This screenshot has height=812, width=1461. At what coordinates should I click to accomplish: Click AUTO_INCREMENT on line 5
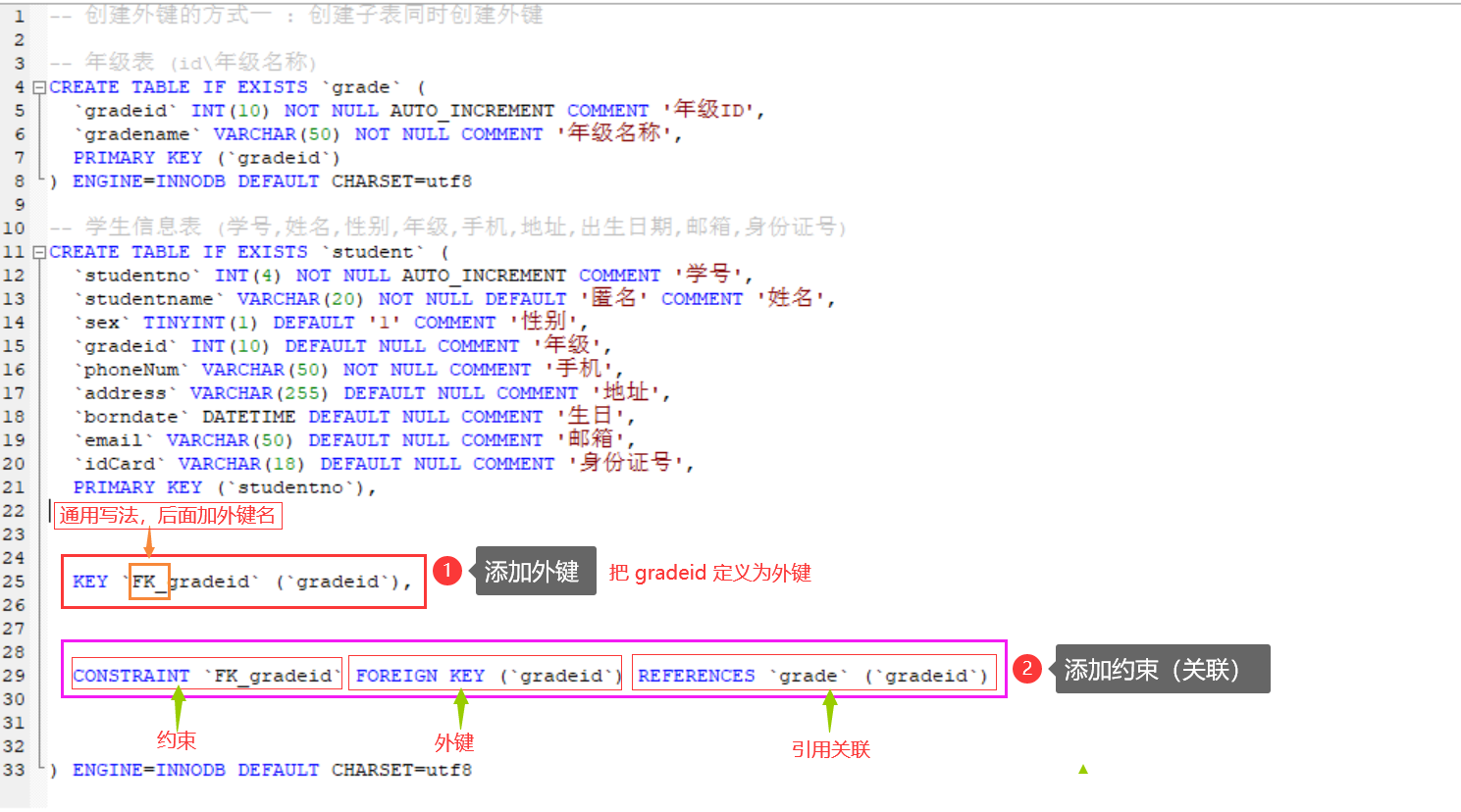coord(472,111)
